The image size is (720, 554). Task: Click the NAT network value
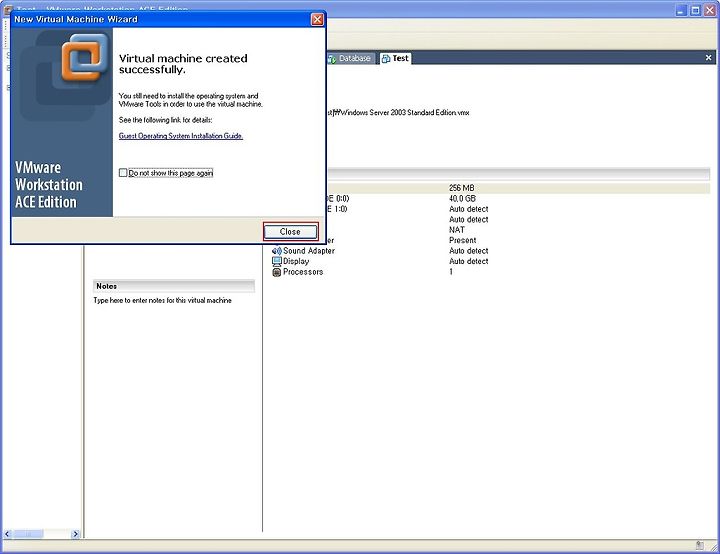click(x=456, y=230)
